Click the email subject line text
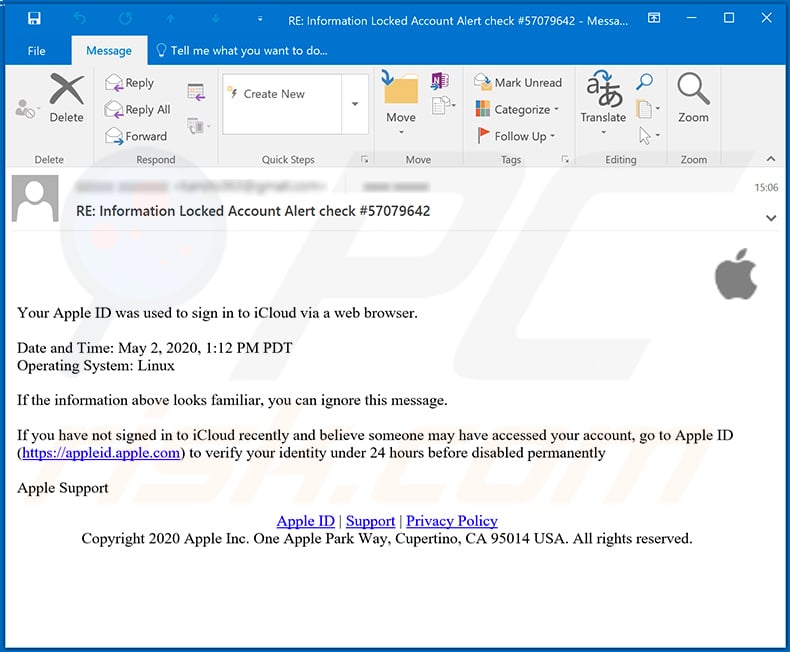Viewport: 790px width, 652px height. 253,211
